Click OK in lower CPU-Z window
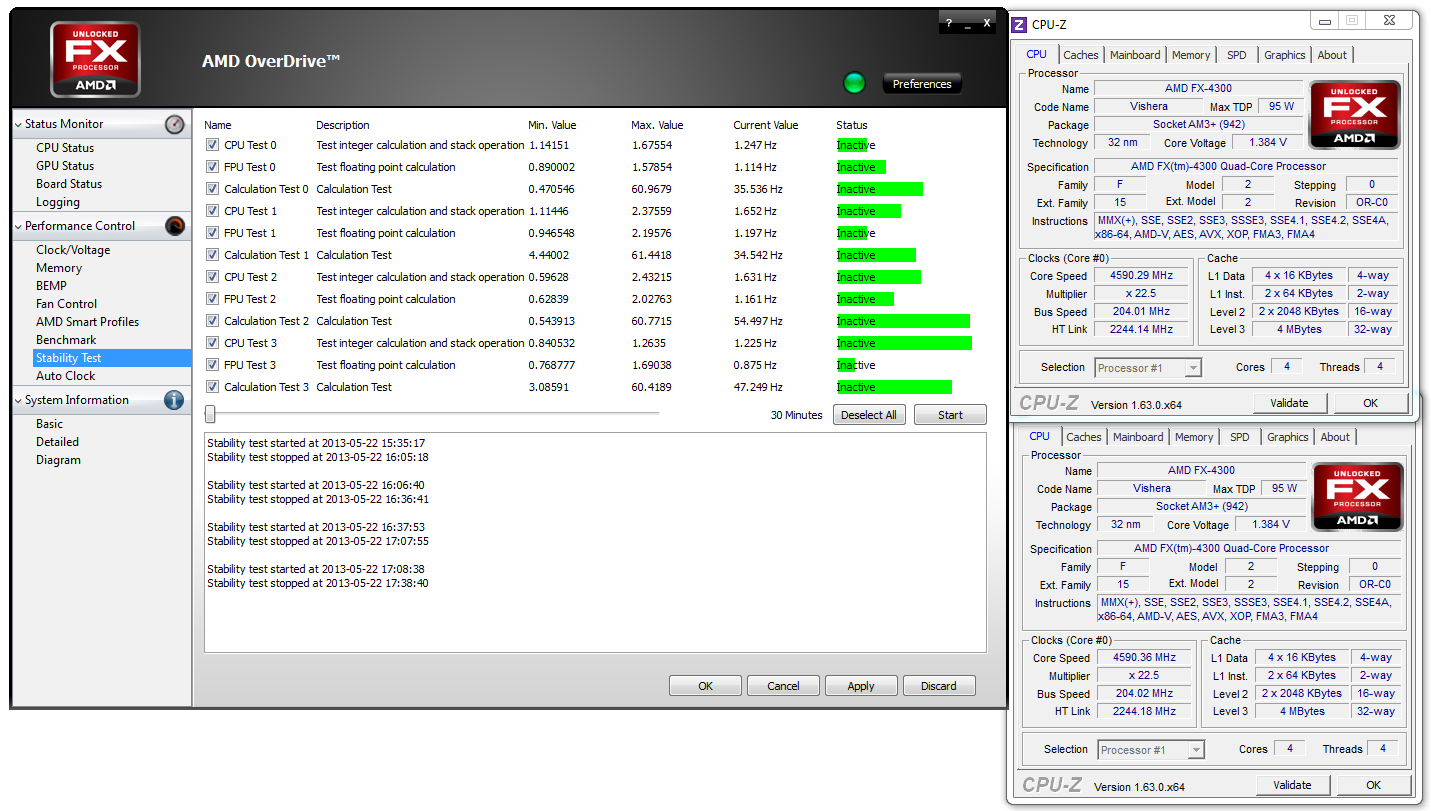Screen dimensions: 1431x811 click(x=1374, y=785)
